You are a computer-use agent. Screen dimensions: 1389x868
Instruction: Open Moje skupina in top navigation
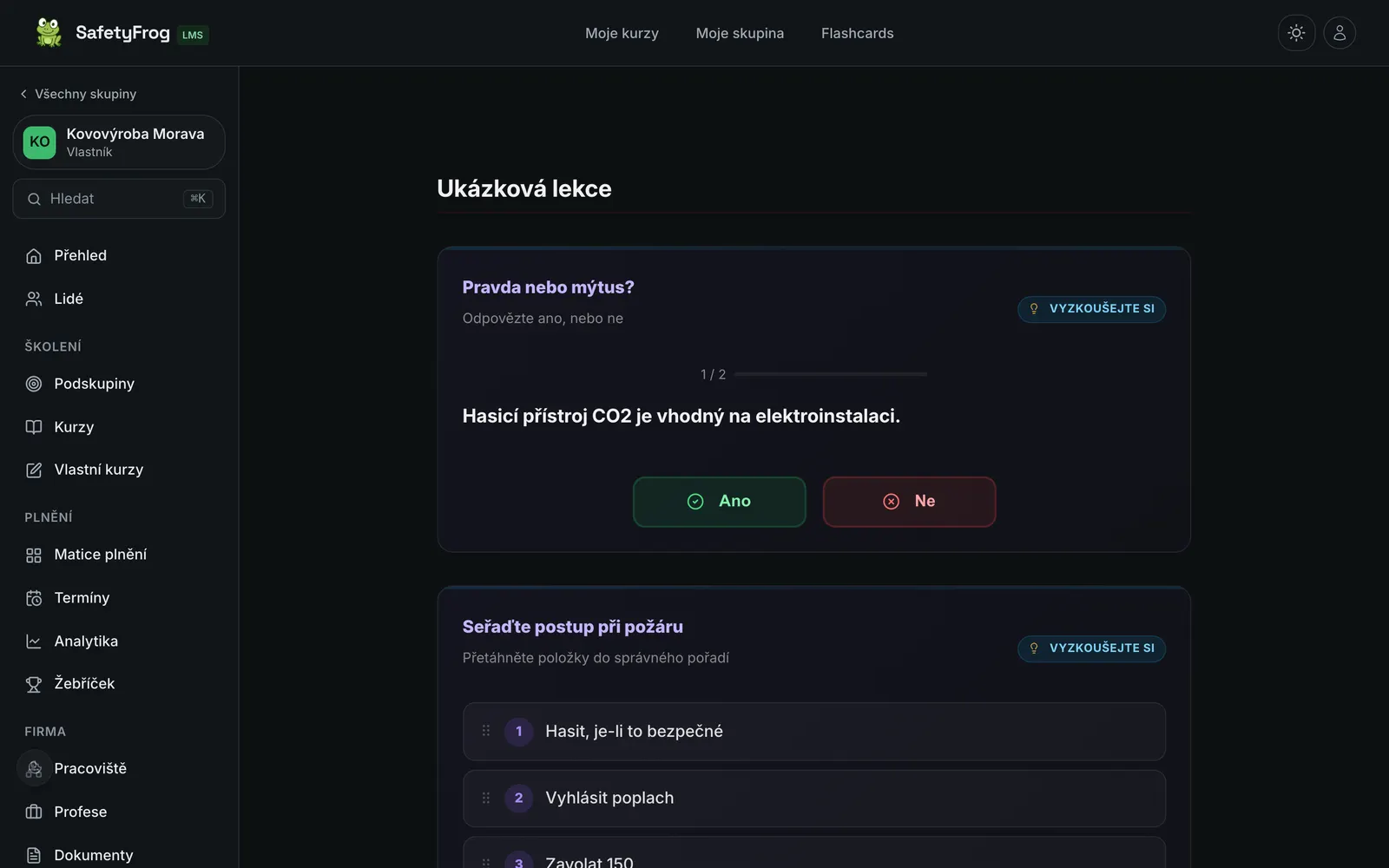click(740, 33)
